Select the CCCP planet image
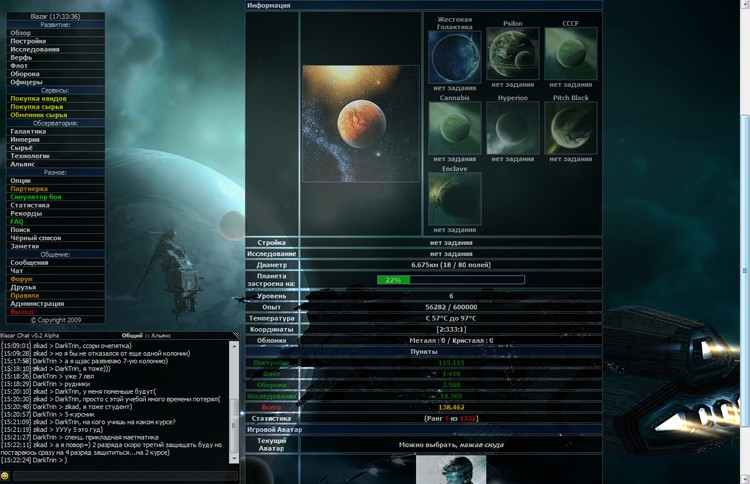The image size is (750, 484). (x=570, y=54)
